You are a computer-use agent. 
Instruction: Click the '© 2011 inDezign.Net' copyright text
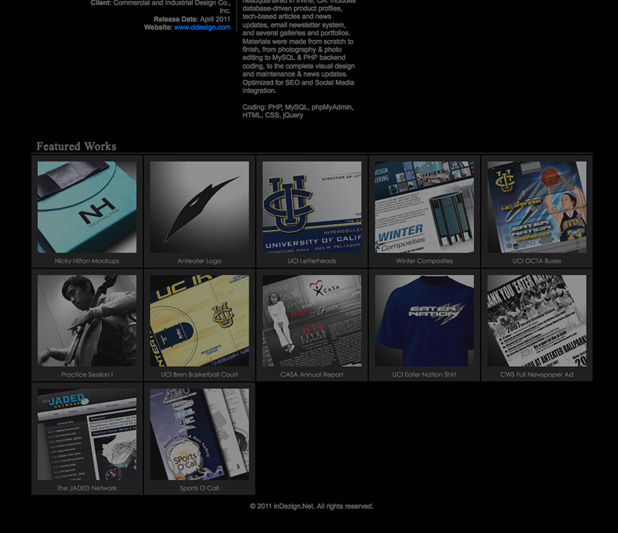click(x=311, y=506)
